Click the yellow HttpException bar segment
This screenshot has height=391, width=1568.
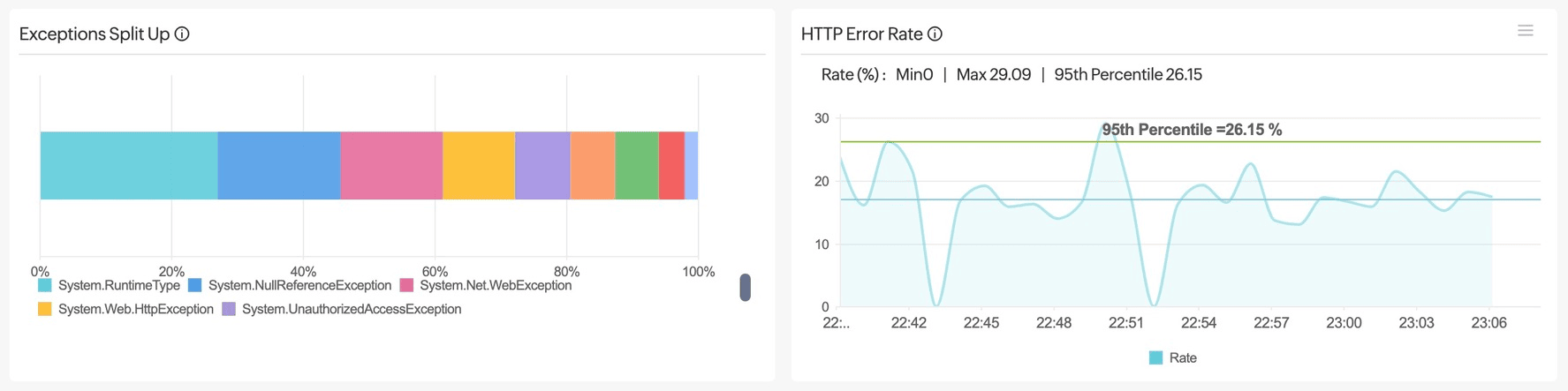478,166
